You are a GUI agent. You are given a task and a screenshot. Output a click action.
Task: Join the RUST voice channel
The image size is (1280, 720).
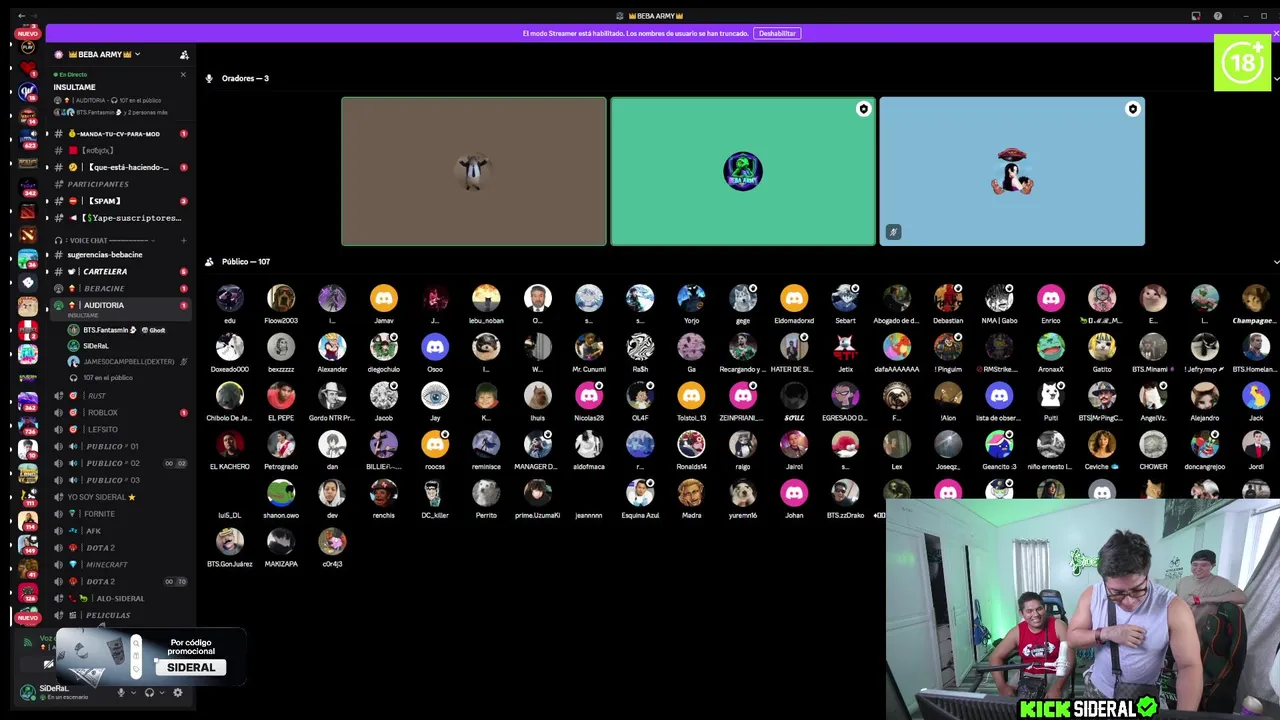[x=120, y=396]
